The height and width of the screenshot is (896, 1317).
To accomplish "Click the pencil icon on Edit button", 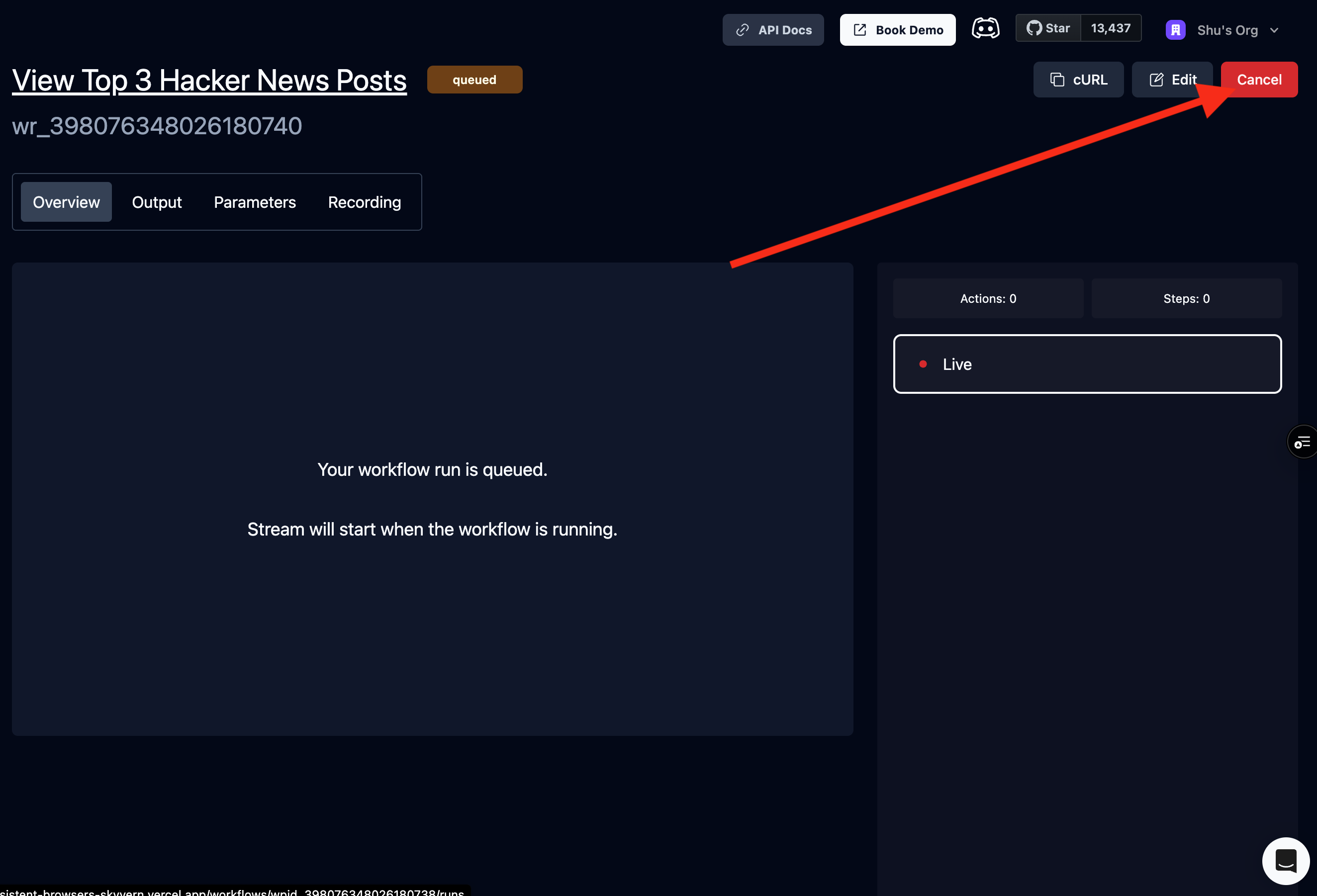I will point(1156,80).
